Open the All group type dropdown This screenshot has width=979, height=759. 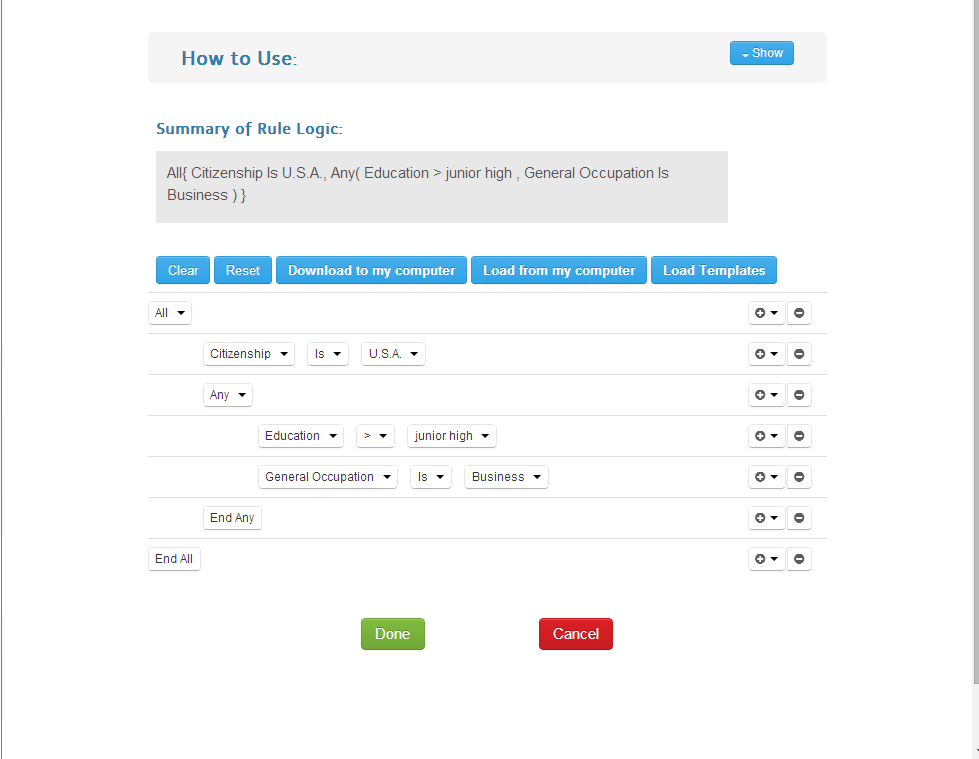pos(170,313)
